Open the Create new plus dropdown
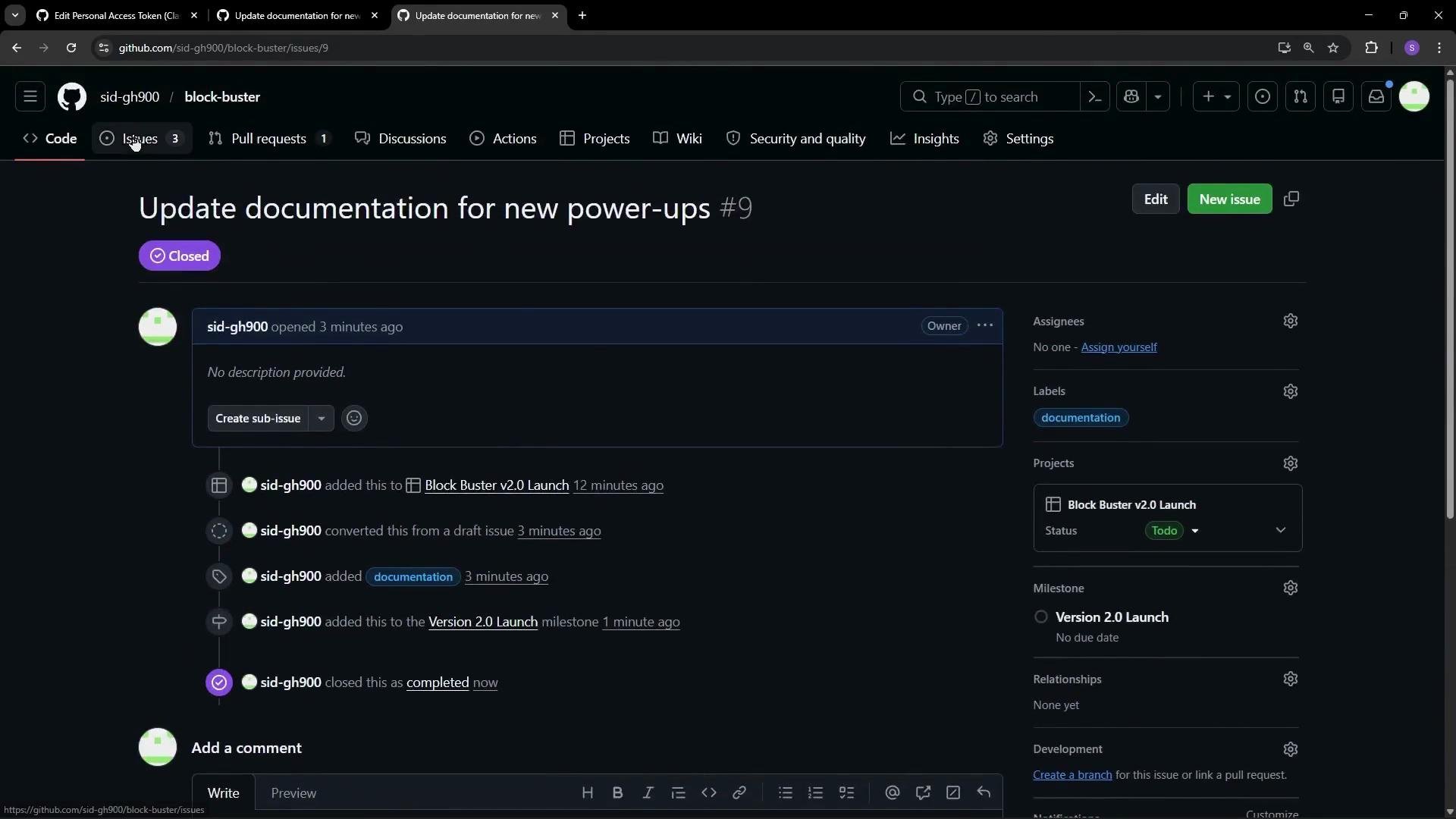The height and width of the screenshot is (819, 1456). [x=1216, y=96]
